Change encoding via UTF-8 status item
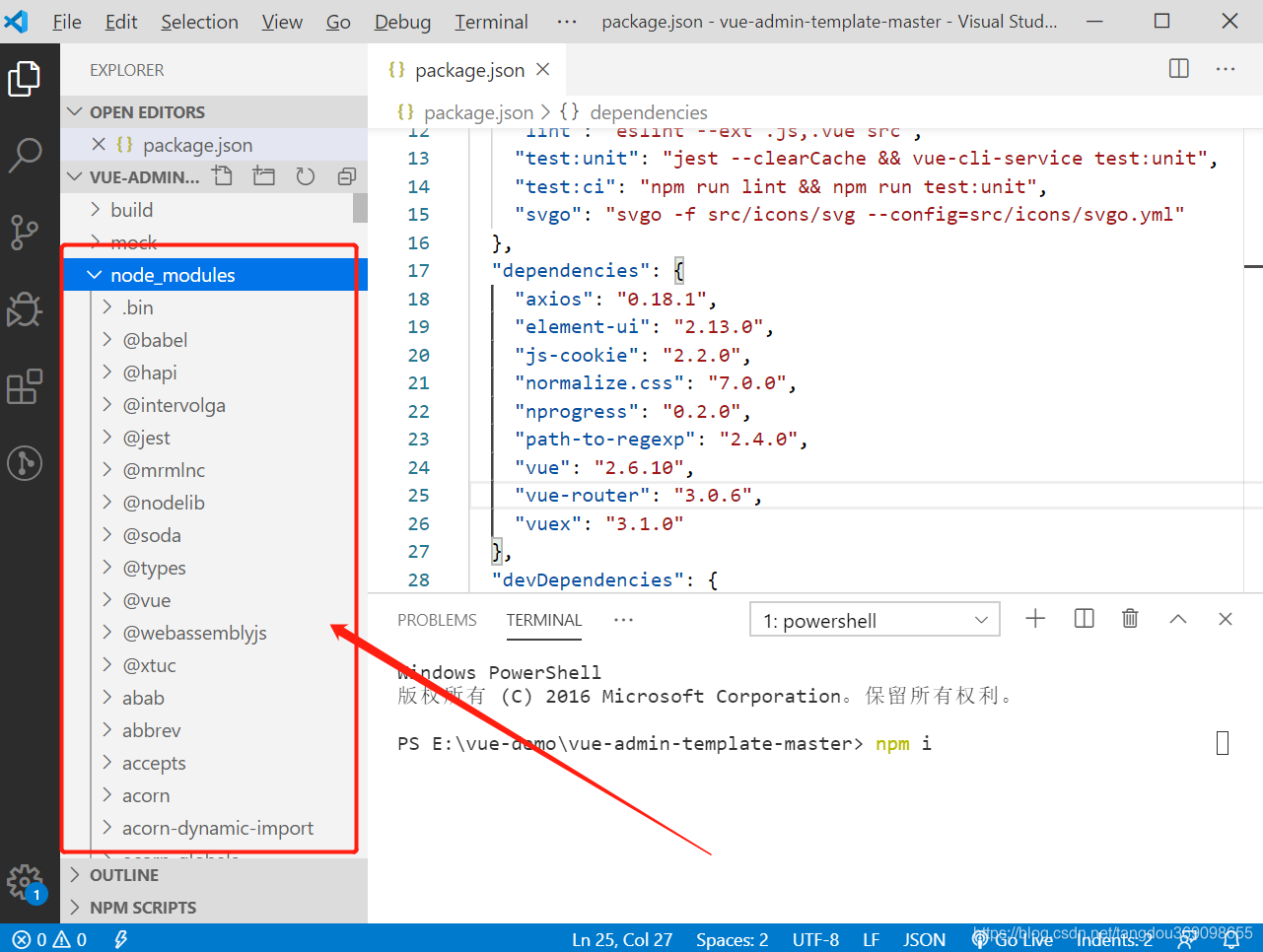 815,939
